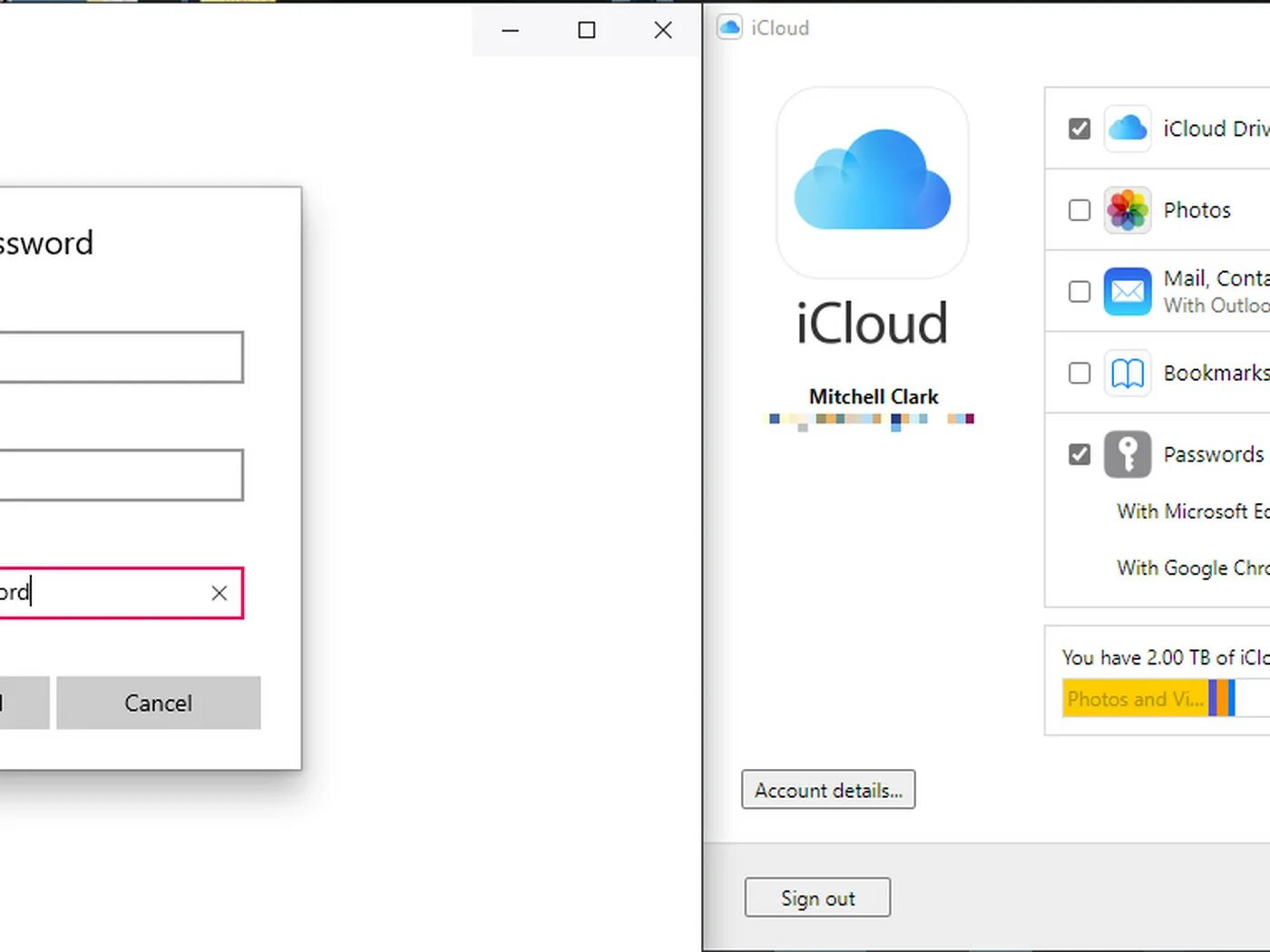
Task: Click the 'With Outlook' subtitle text
Action: (1216, 306)
